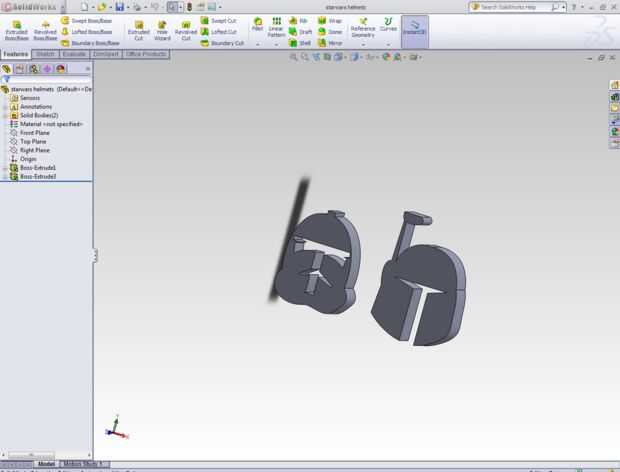This screenshot has width=620, height=472.
Task: Select the Wrap tool
Action: tap(330, 21)
